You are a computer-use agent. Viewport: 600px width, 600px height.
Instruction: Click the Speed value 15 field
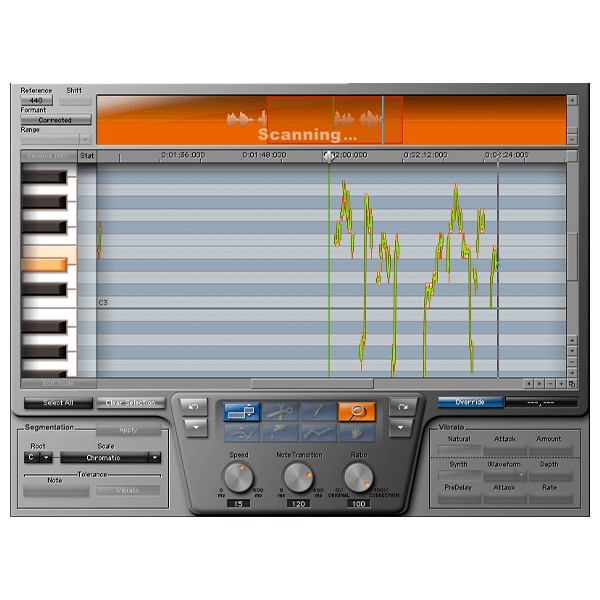click(x=238, y=504)
